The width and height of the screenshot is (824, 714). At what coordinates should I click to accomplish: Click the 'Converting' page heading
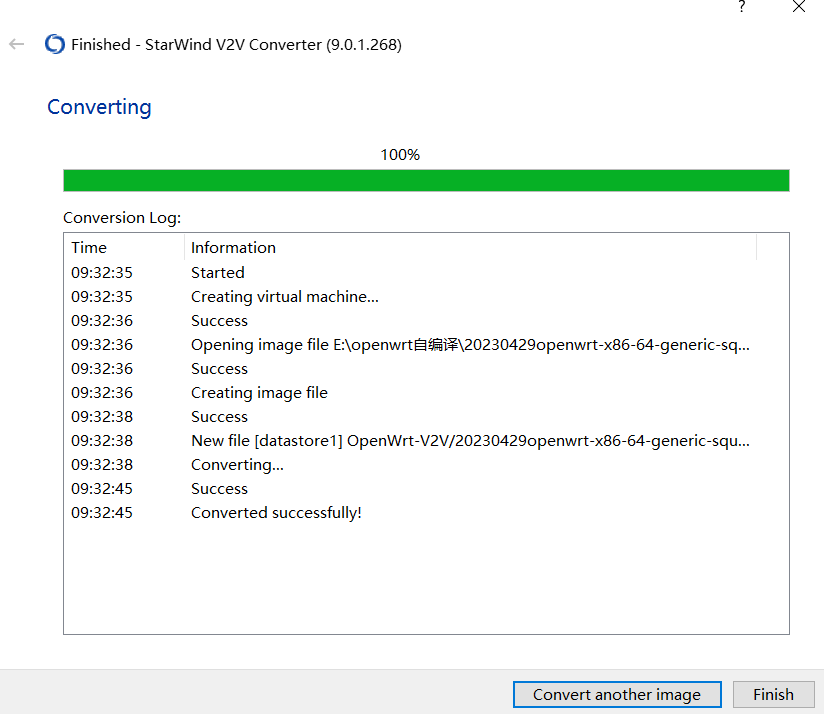click(99, 107)
